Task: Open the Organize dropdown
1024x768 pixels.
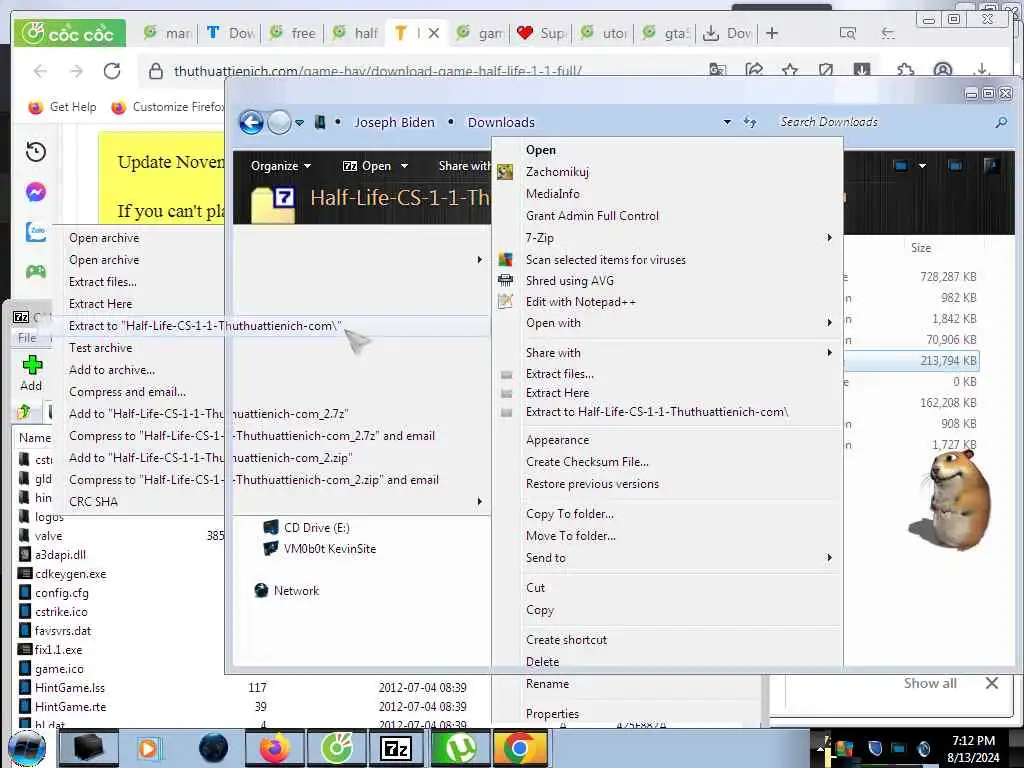Action: (x=281, y=166)
